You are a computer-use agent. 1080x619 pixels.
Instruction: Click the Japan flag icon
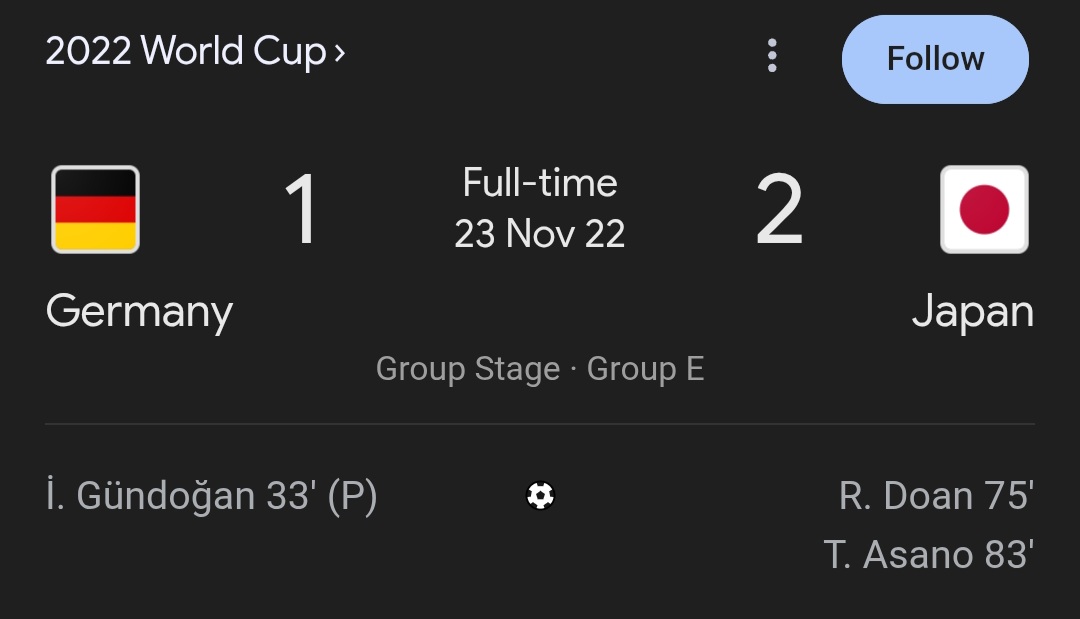(984, 209)
